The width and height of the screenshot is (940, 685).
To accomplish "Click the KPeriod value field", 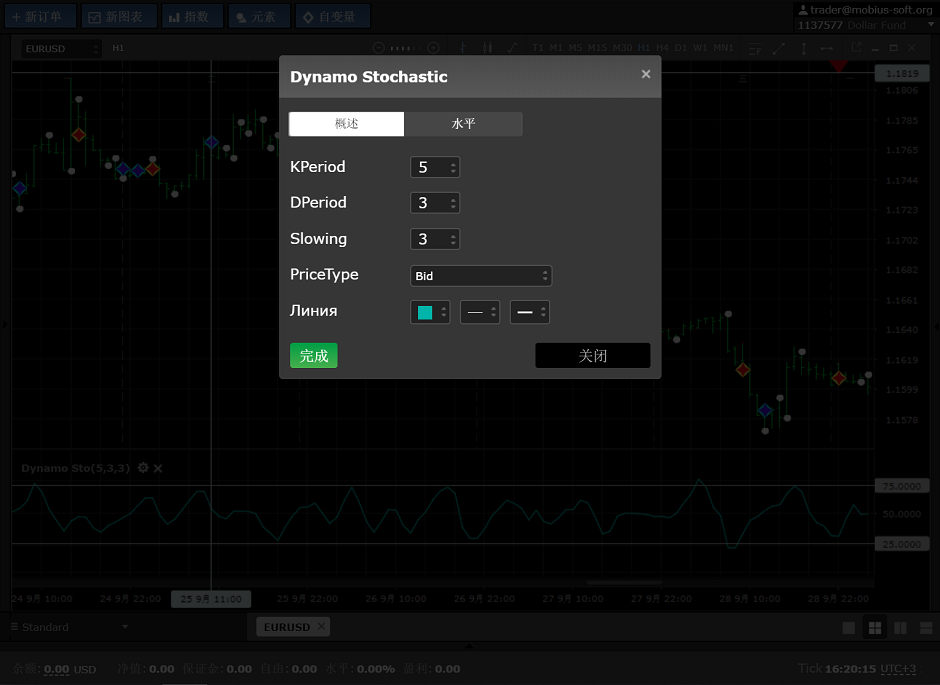I will pyautogui.click(x=435, y=167).
